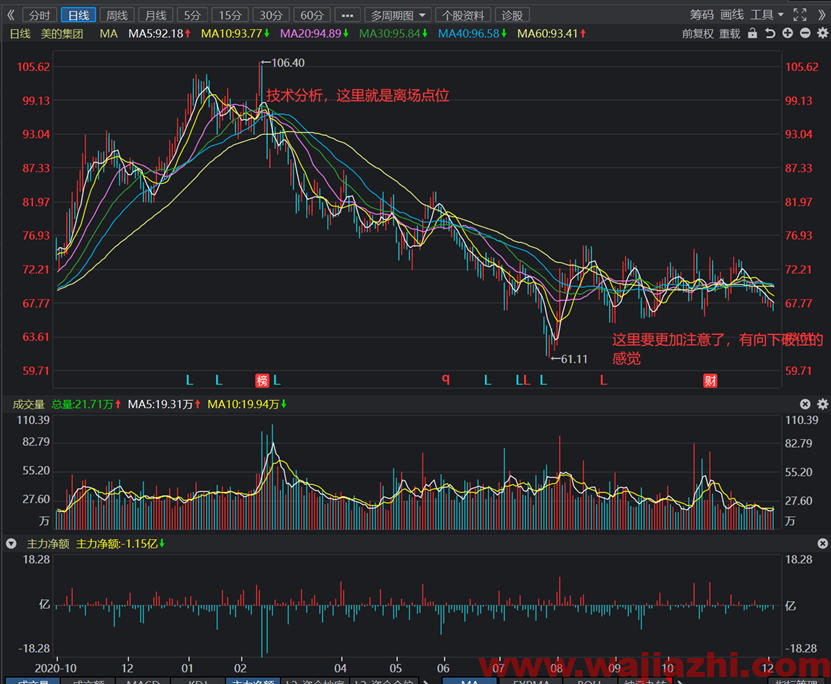Click the red q marker near June
Image resolution: width=831 pixels, height=684 pixels.
pos(446,379)
